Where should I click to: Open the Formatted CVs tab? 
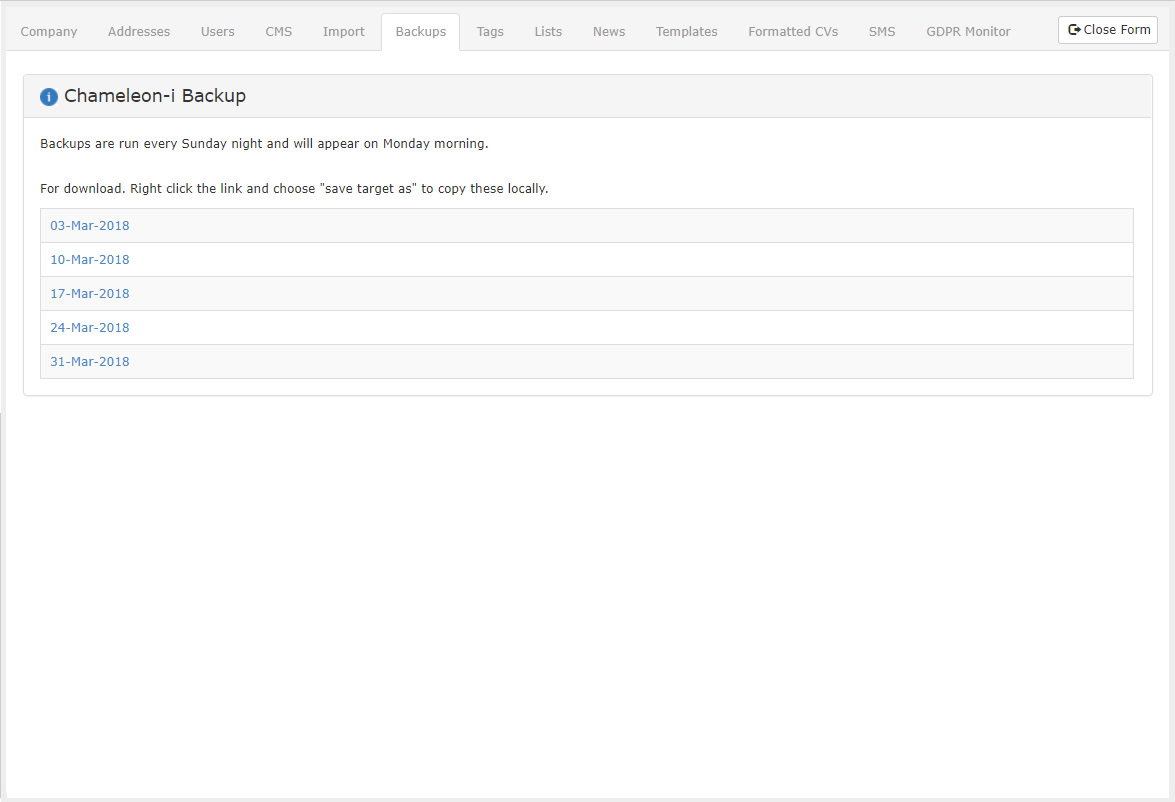(x=793, y=31)
